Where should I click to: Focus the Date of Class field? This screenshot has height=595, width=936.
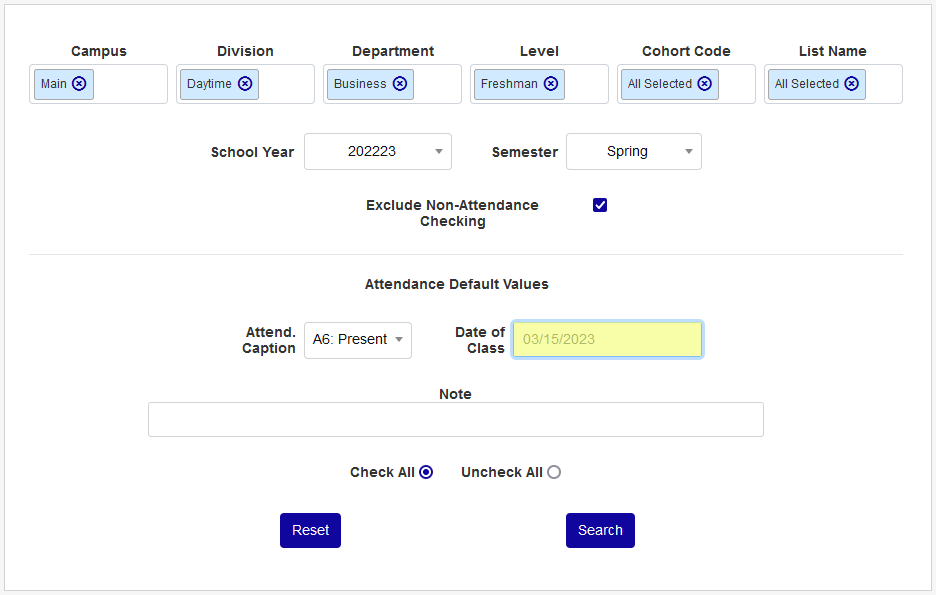point(607,340)
